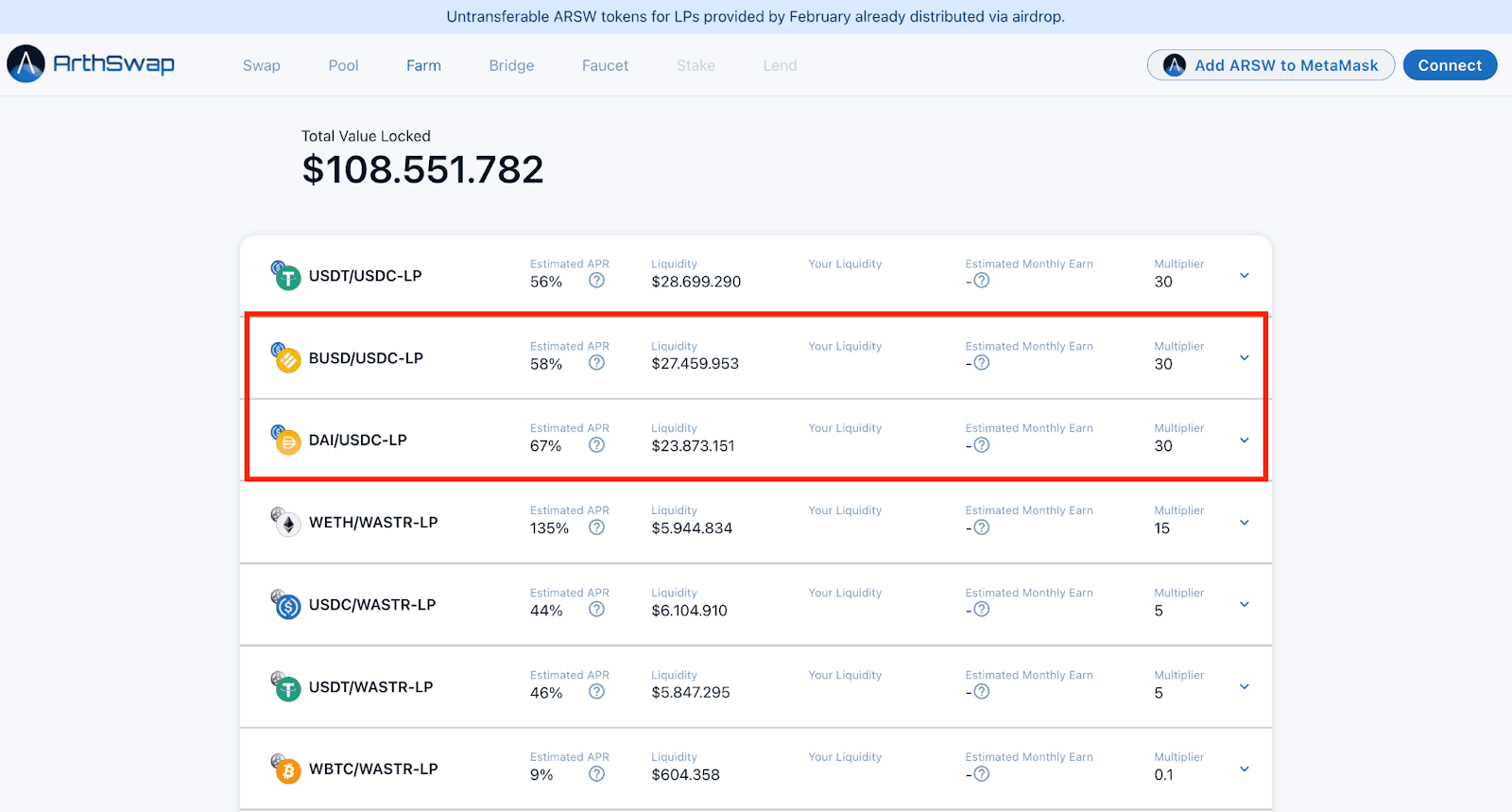
Task: Click the WBTC/WASTR-LP pair name
Action: pyautogui.click(x=373, y=769)
